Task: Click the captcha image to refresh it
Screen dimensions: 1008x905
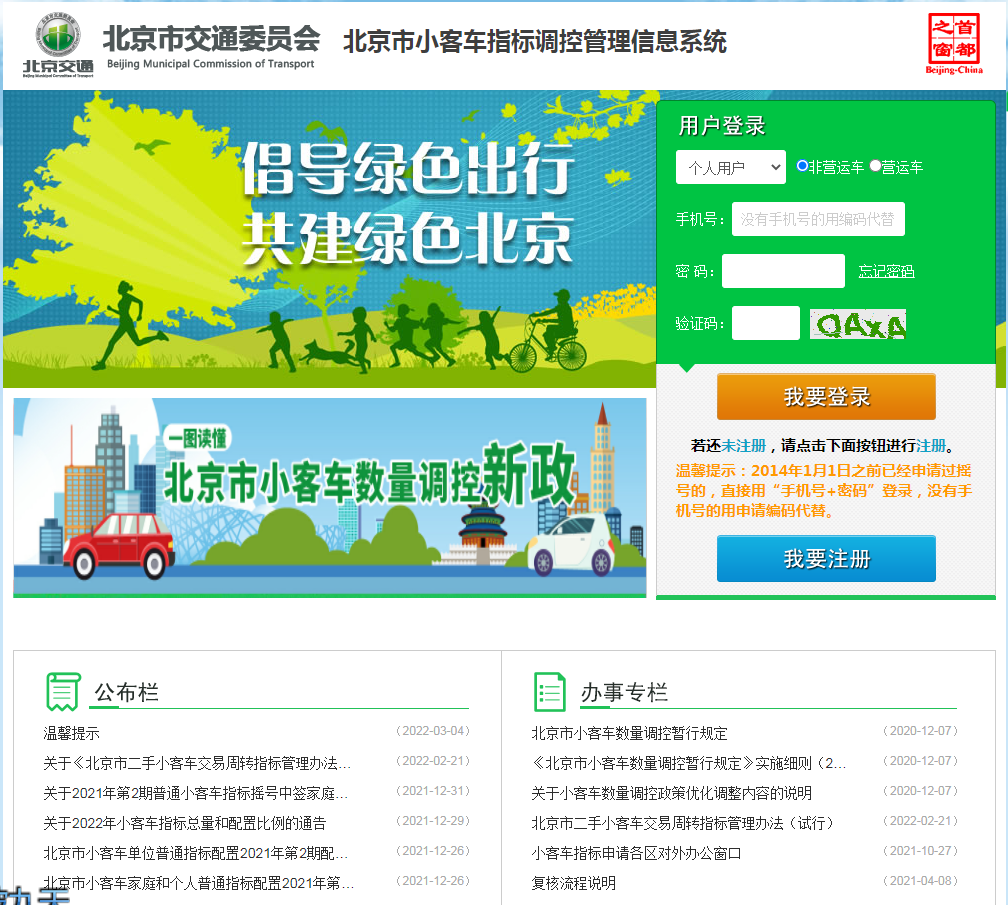Action: (x=857, y=323)
